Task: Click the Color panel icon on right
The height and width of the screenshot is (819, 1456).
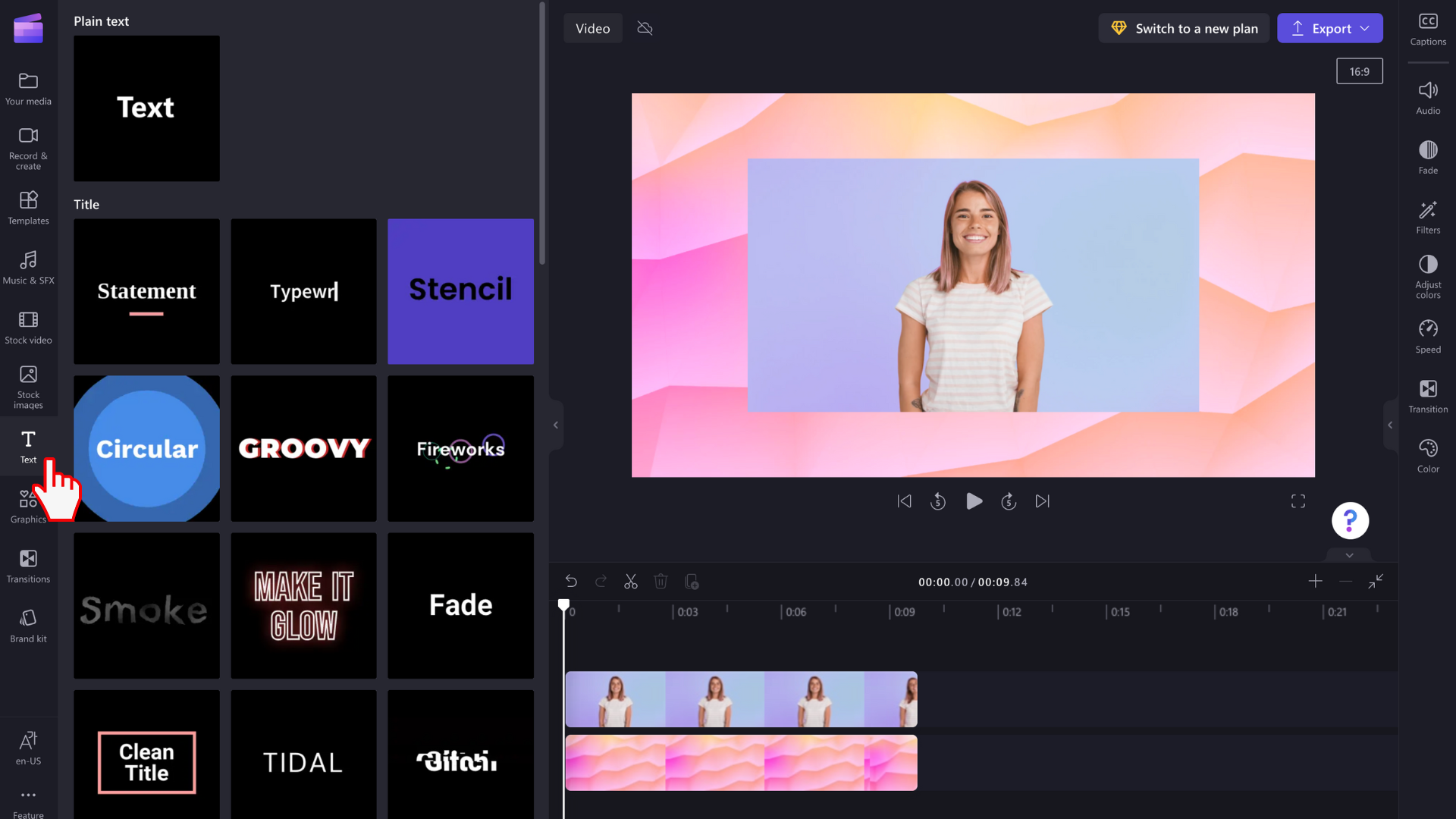Action: tap(1428, 448)
